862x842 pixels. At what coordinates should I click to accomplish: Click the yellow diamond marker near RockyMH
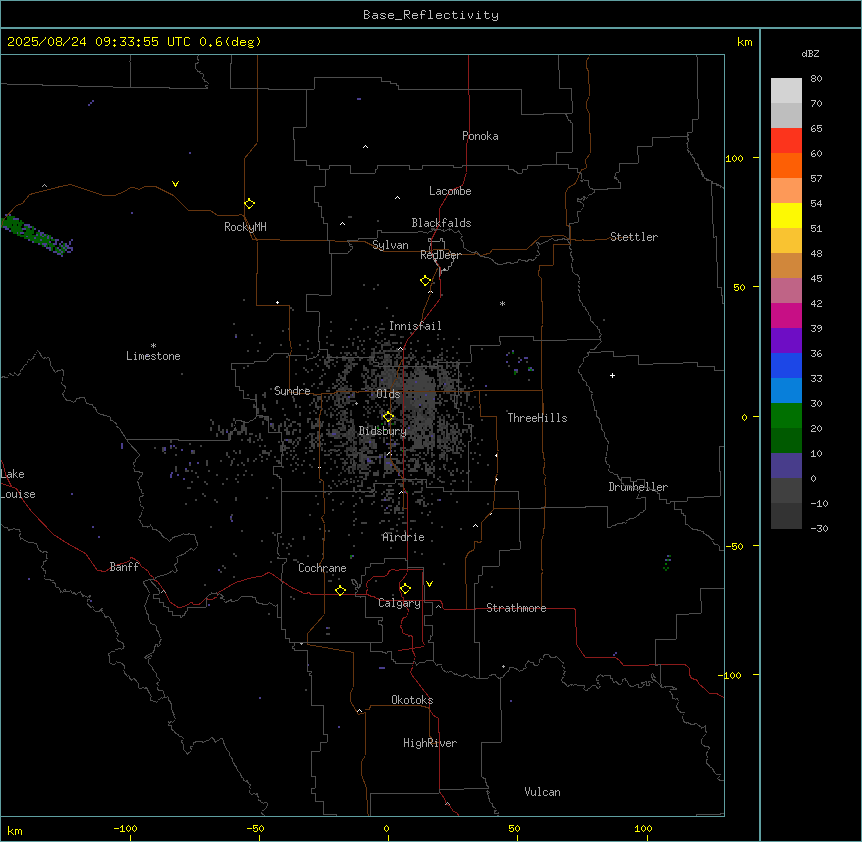249,204
